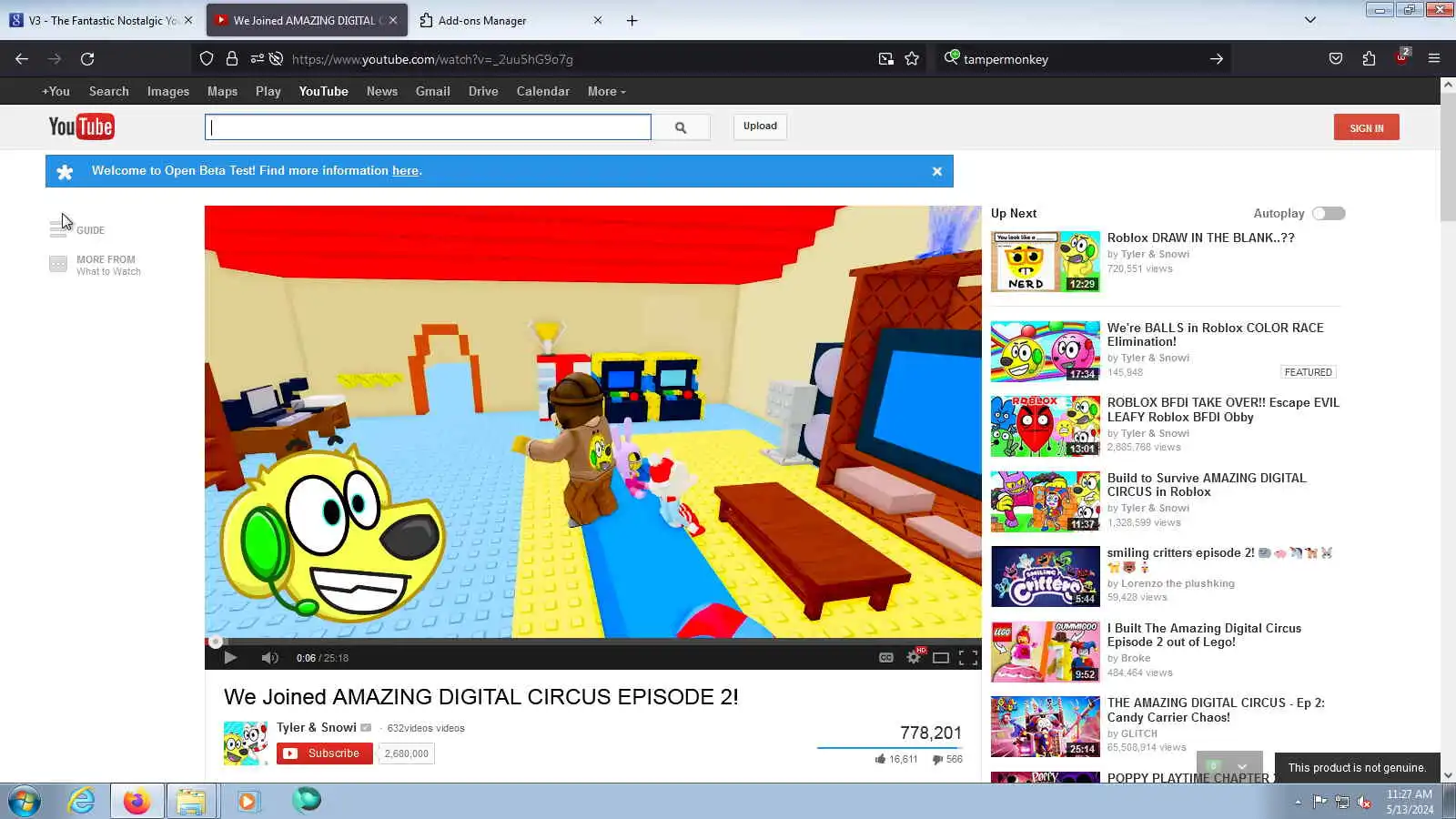Screen dimensions: 1456x819
Task: Play the video
Action: (230, 658)
